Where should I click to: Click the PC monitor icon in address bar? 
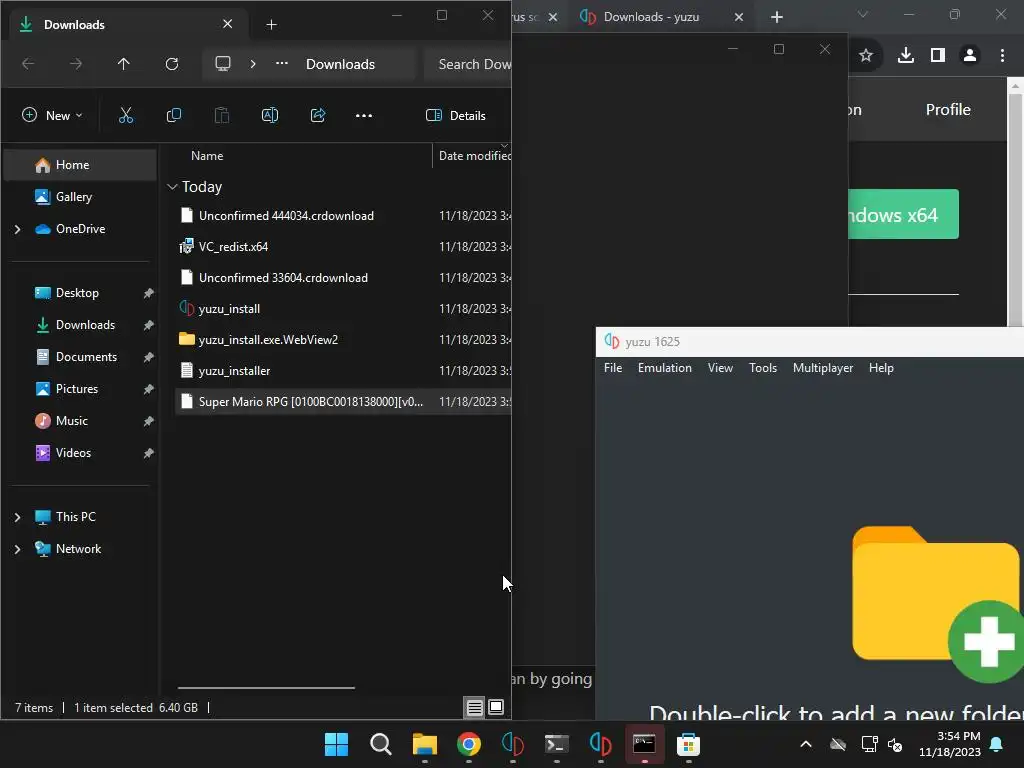click(x=223, y=64)
